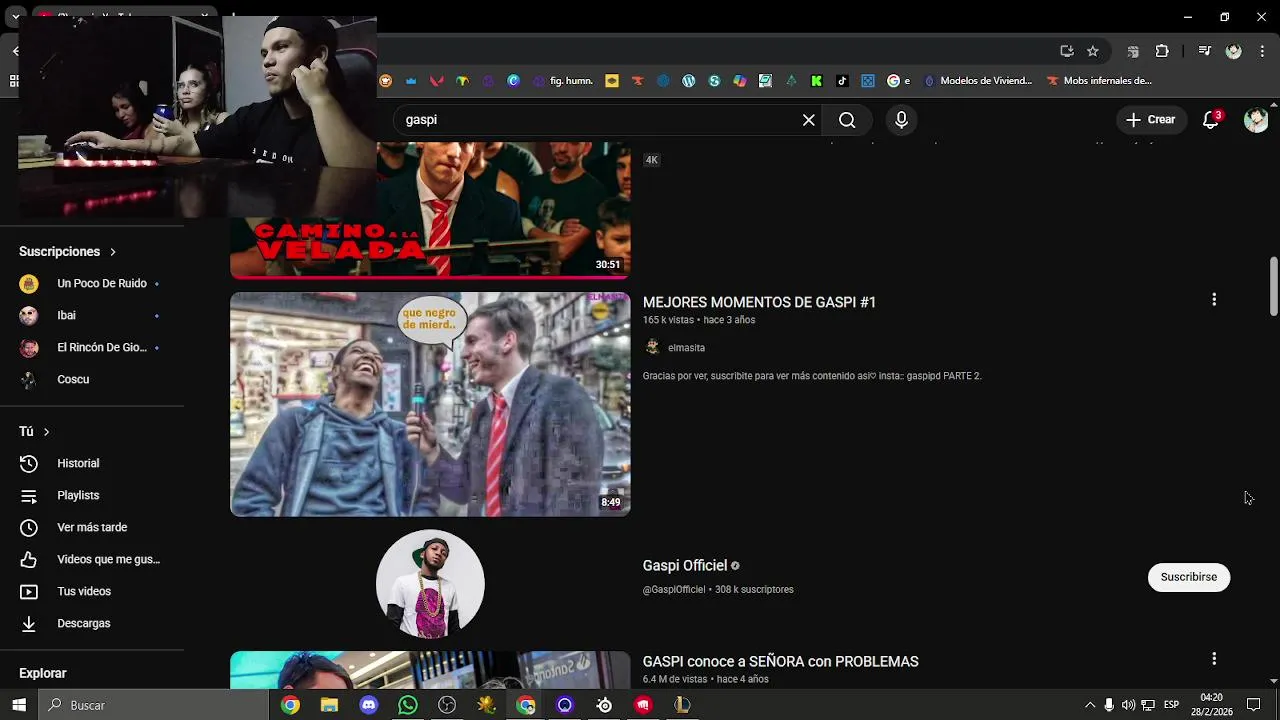1280x720 pixels.
Task: Open Ver más tarde in sidebar
Action: (92, 528)
